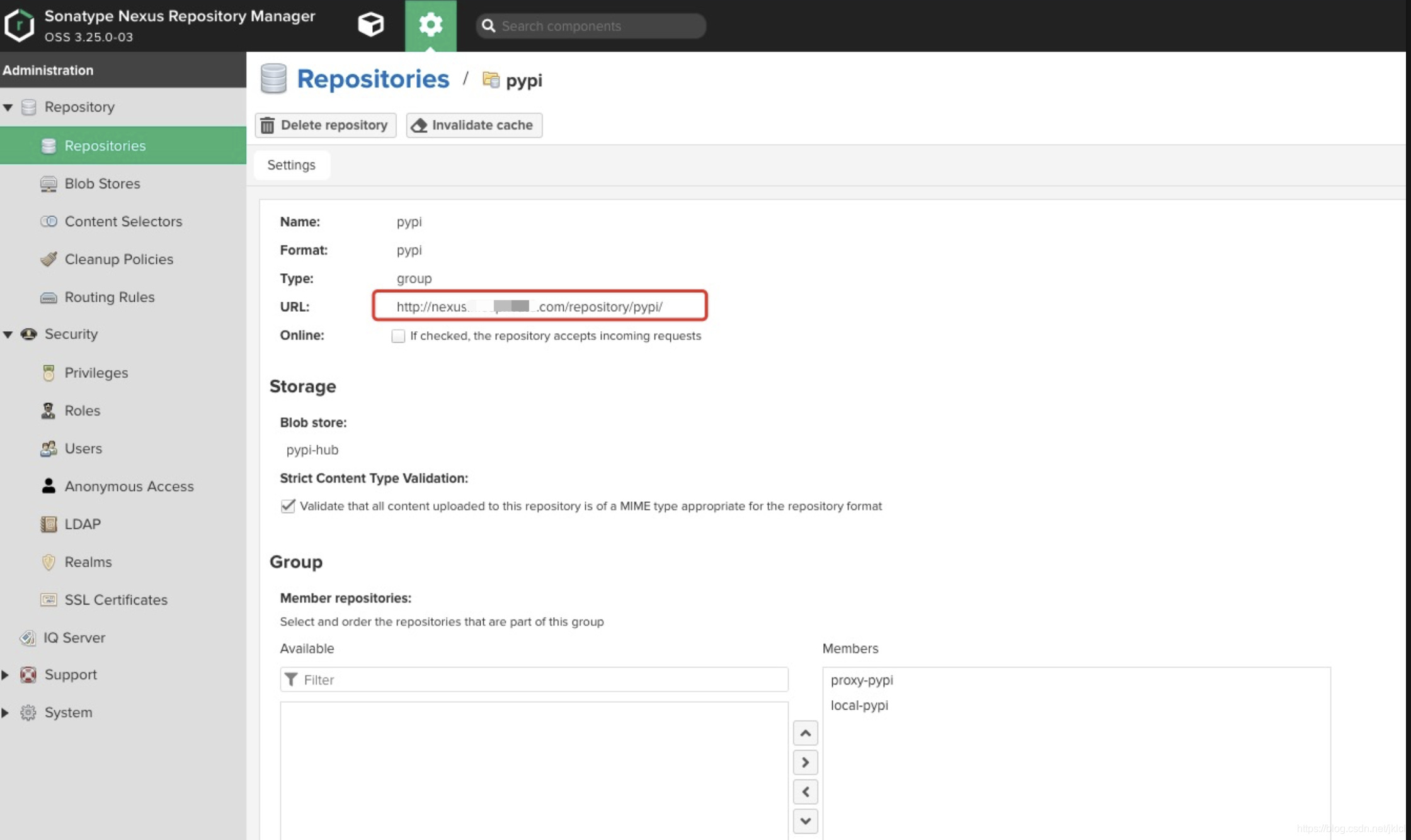Click the Administration gear icon
The image size is (1411, 840).
(430, 25)
